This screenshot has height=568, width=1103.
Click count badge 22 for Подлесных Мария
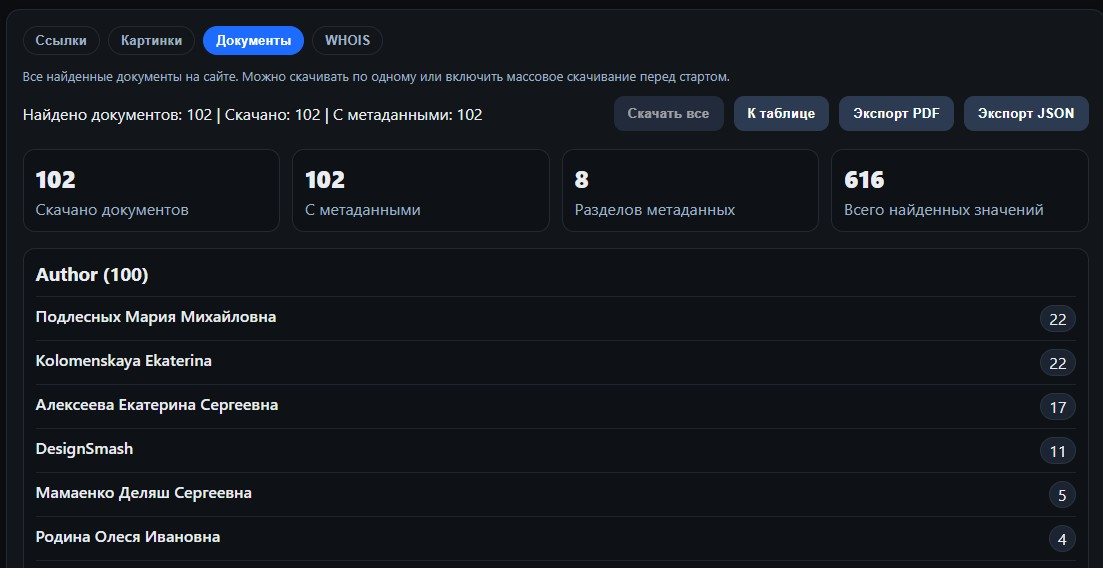[x=1058, y=320]
